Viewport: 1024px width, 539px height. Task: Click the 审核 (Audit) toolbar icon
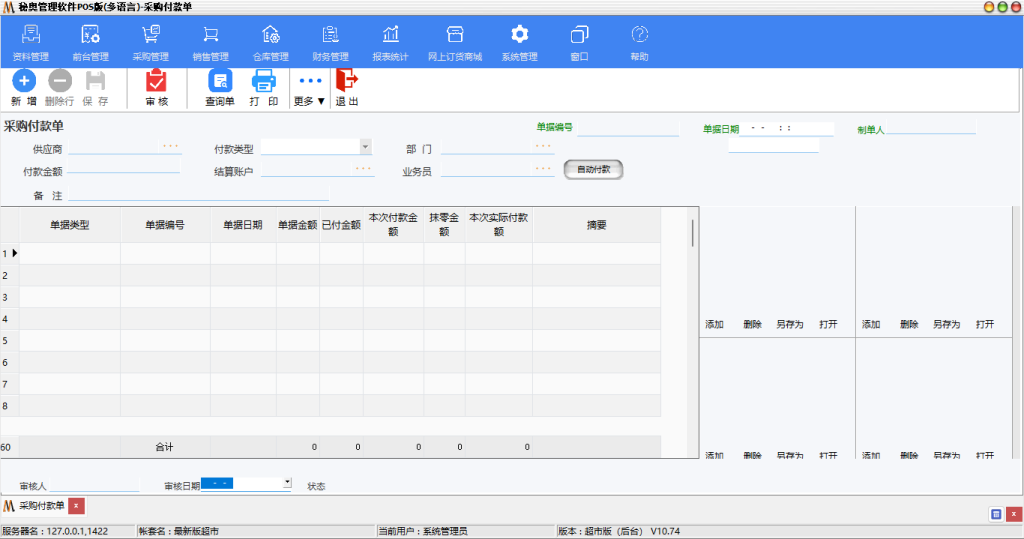[x=156, y=82]
